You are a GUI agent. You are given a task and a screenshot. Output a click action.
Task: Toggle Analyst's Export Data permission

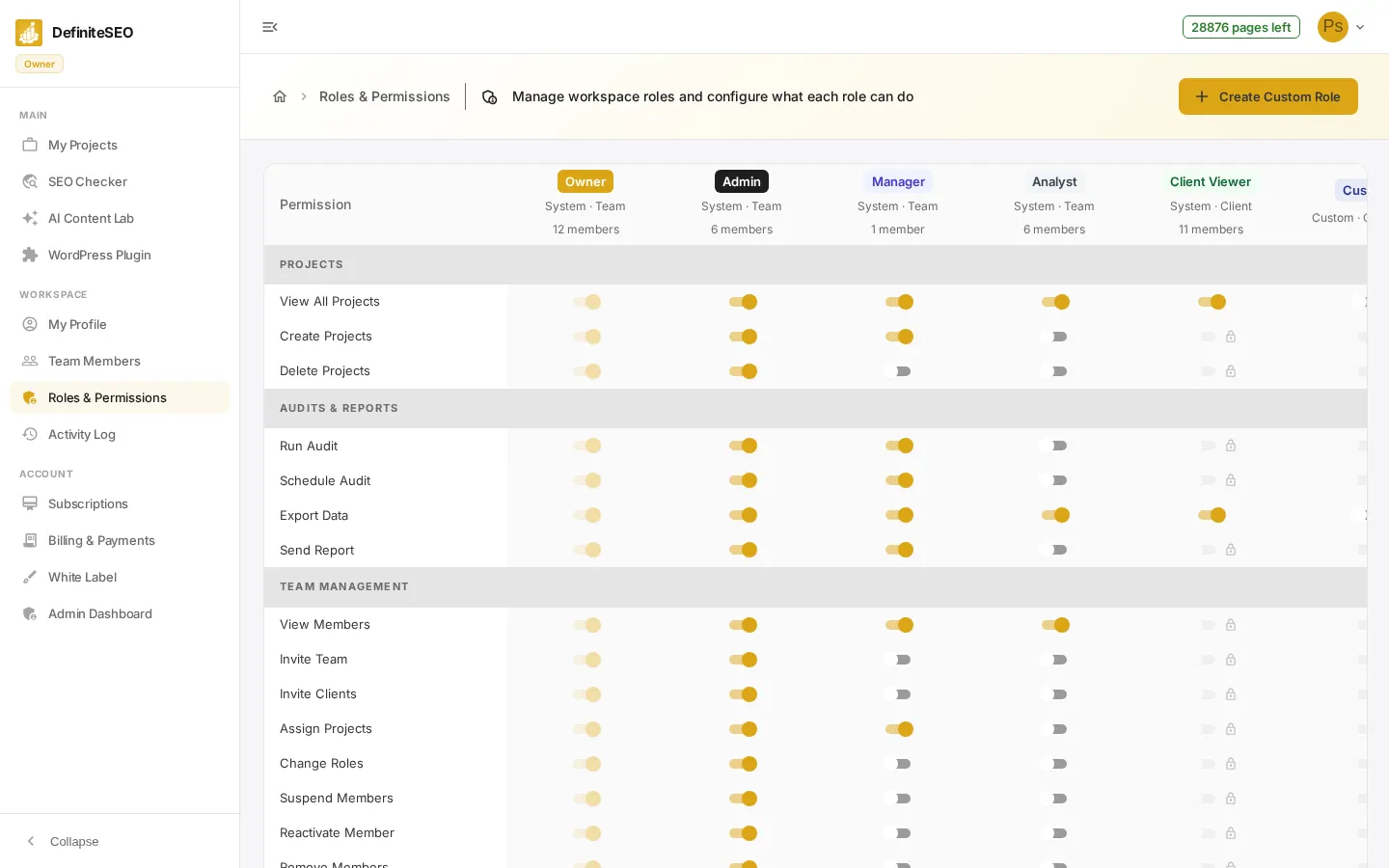click(1055, 515)
